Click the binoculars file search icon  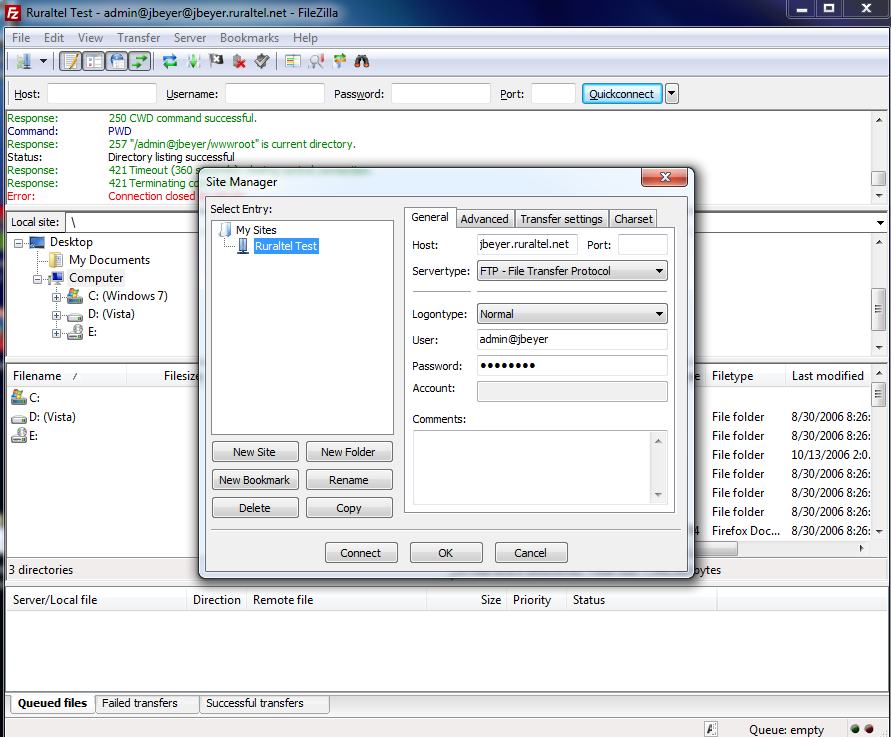pos(362,61)
